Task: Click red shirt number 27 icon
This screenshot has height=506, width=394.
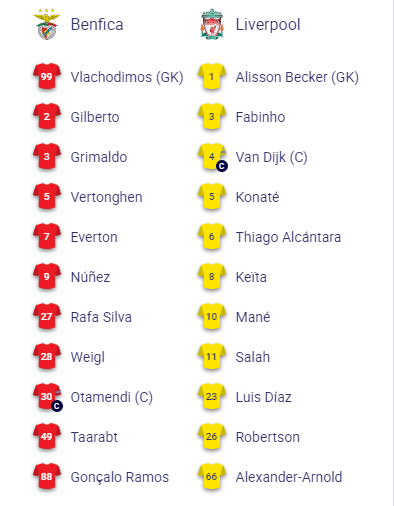Action: point(47,316)
